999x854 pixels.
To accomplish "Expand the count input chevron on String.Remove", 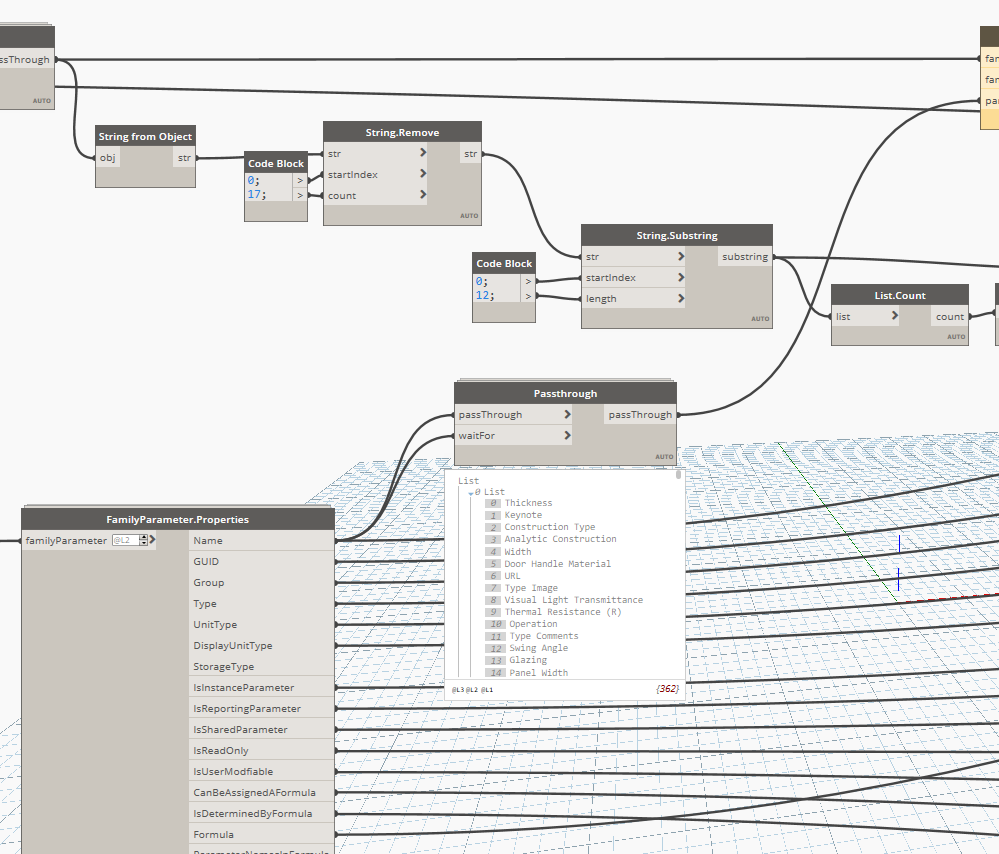I will point(422,195).
